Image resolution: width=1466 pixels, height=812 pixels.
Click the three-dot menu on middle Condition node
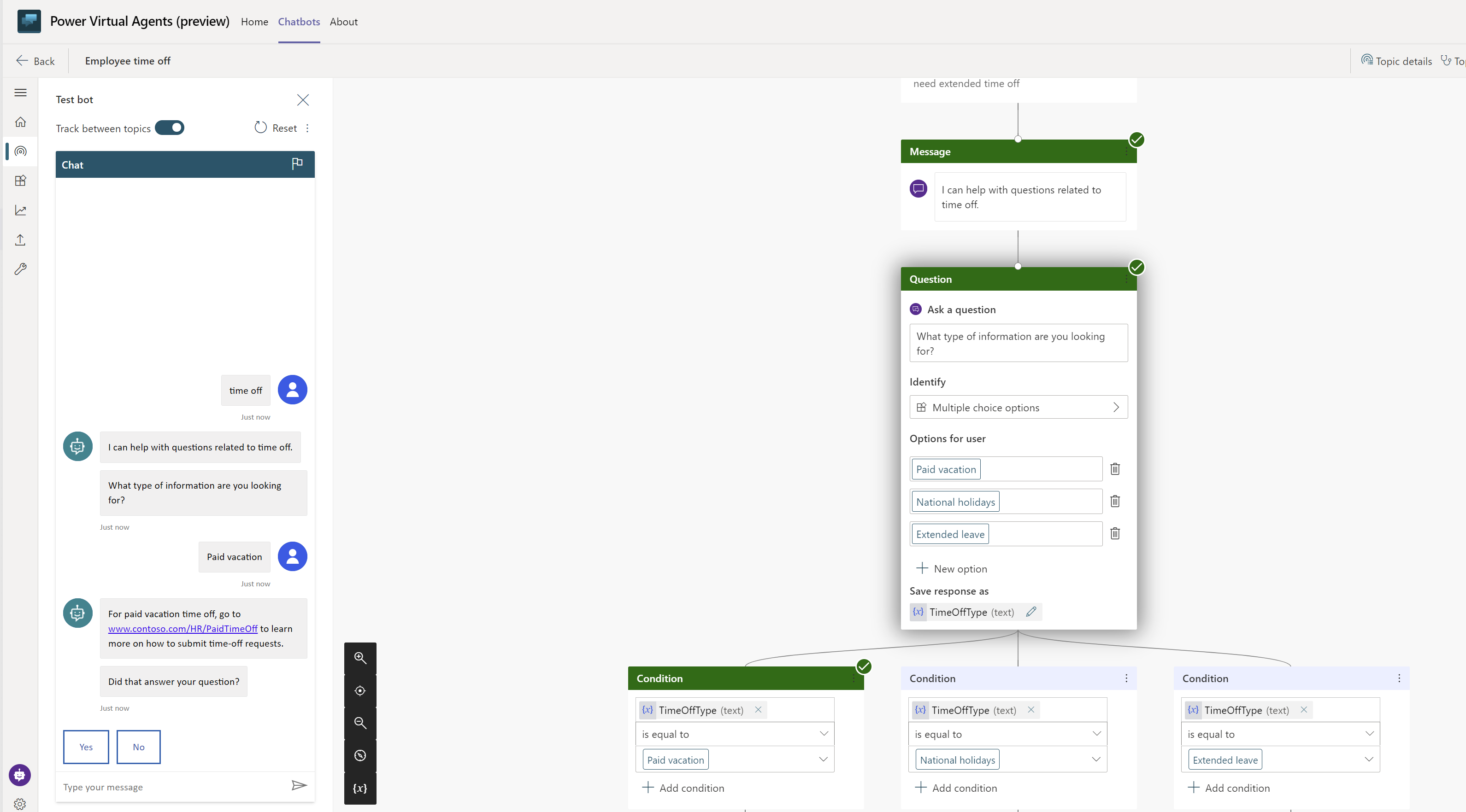coord(1126,678)
